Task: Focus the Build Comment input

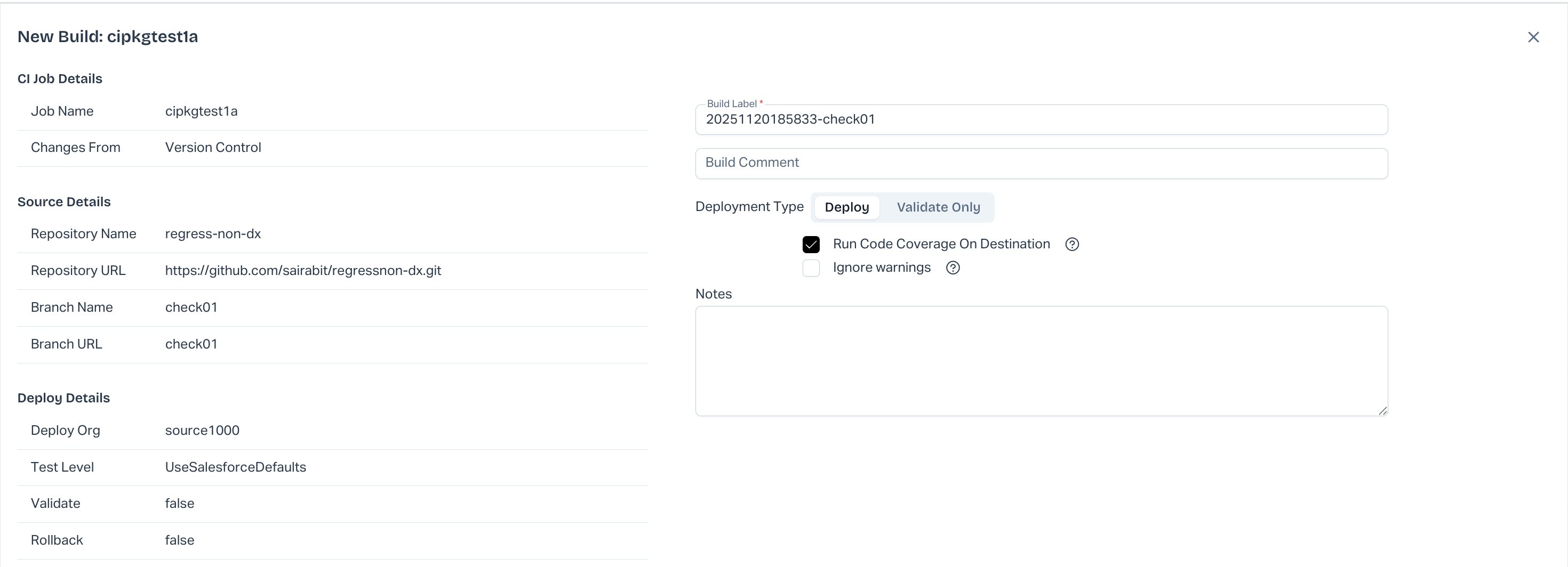Action: (x=1041, y=163)
